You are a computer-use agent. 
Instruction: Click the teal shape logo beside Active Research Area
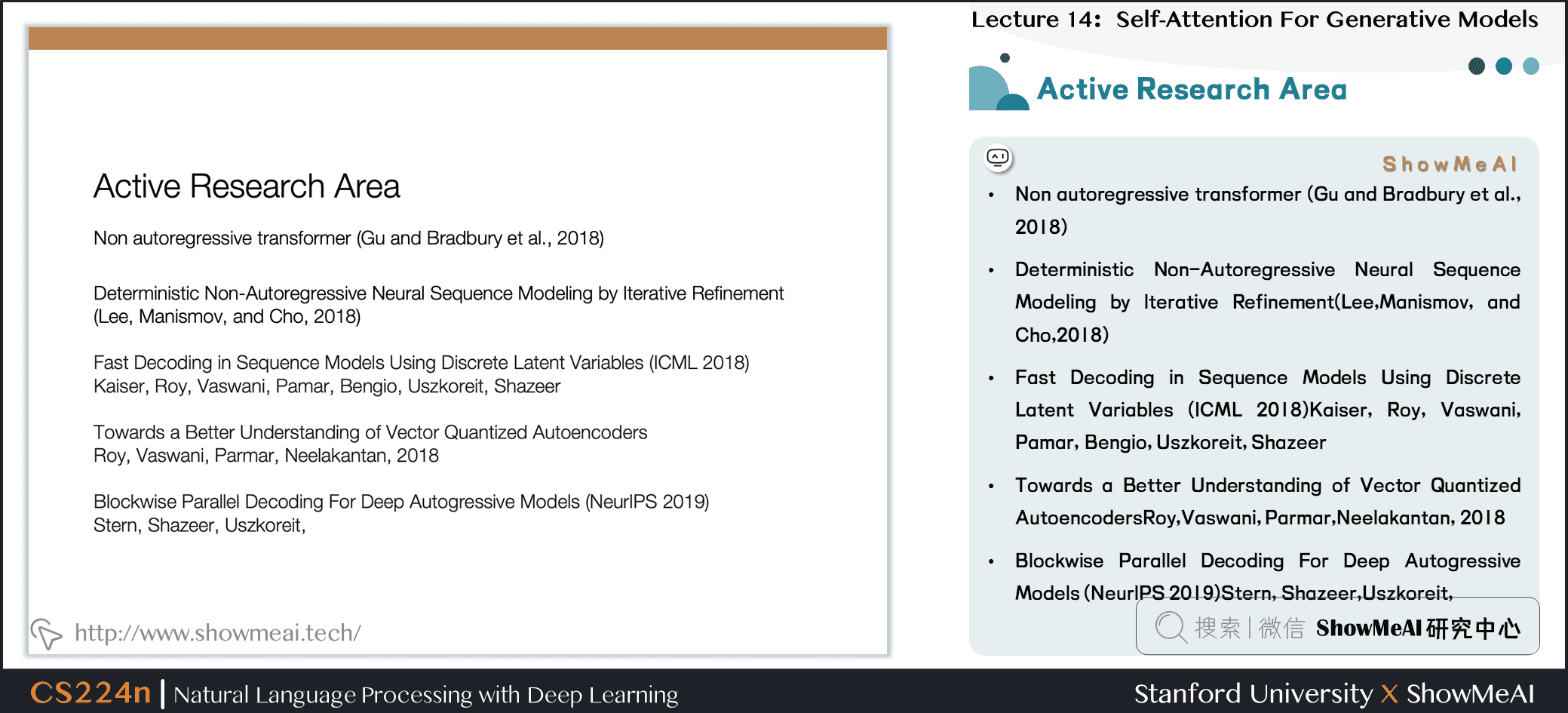(x=999, y=84)
